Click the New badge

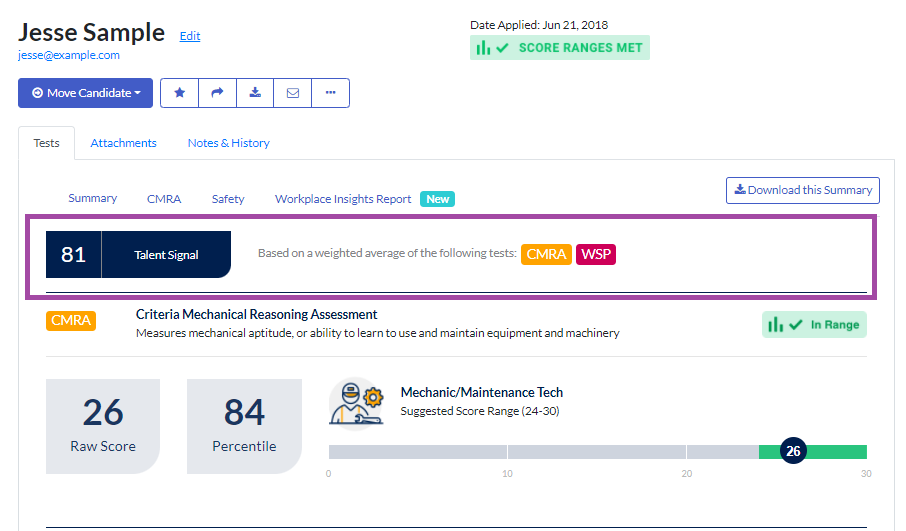[x=437, y=199]
